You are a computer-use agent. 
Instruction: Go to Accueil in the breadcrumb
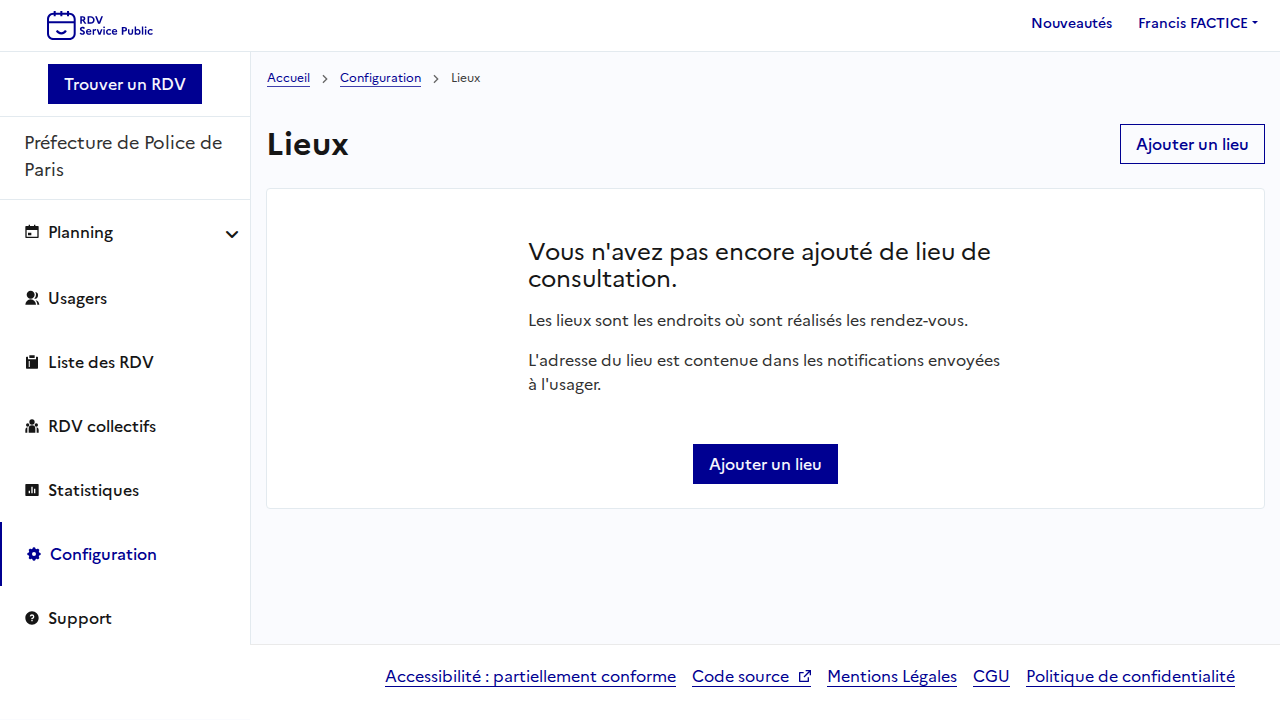pos(288,78)
